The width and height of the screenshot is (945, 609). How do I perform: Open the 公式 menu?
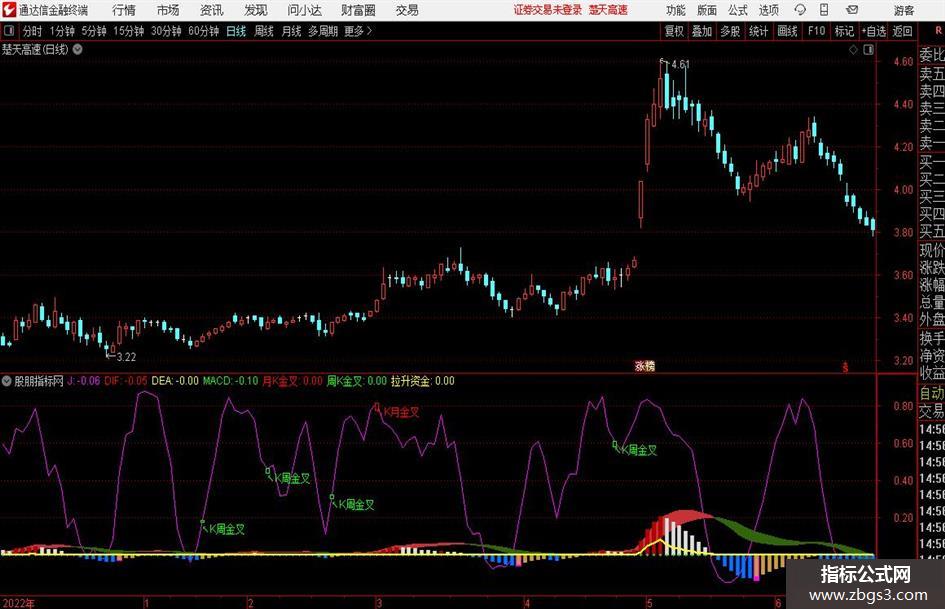[737, 10]
